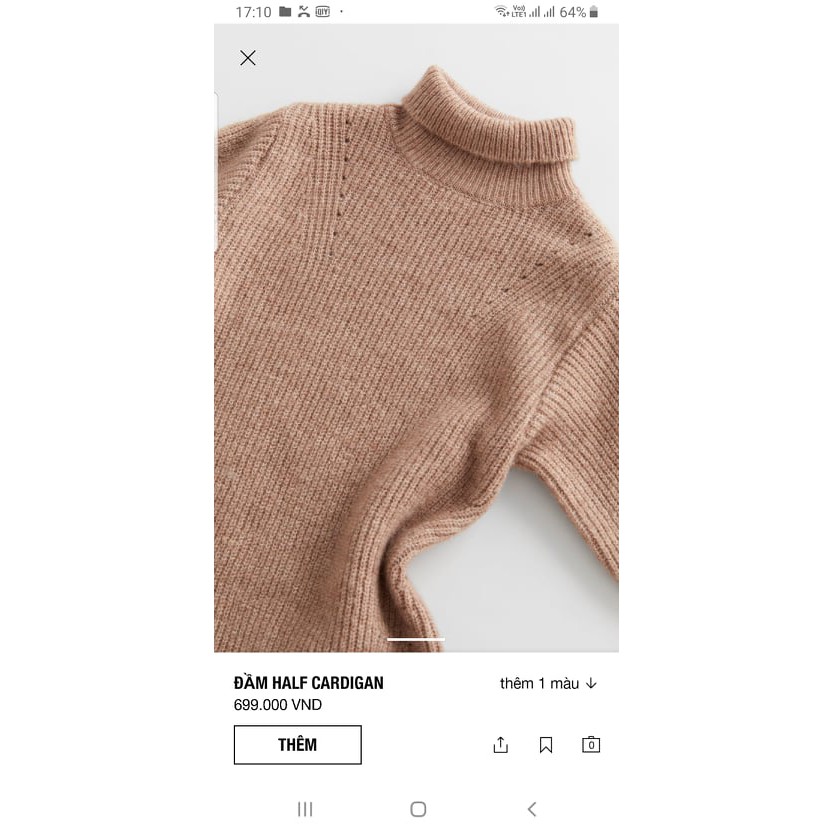Tap the iQIYI notification icon
Viewport: 833px width, 833px height.
[322, 11]
